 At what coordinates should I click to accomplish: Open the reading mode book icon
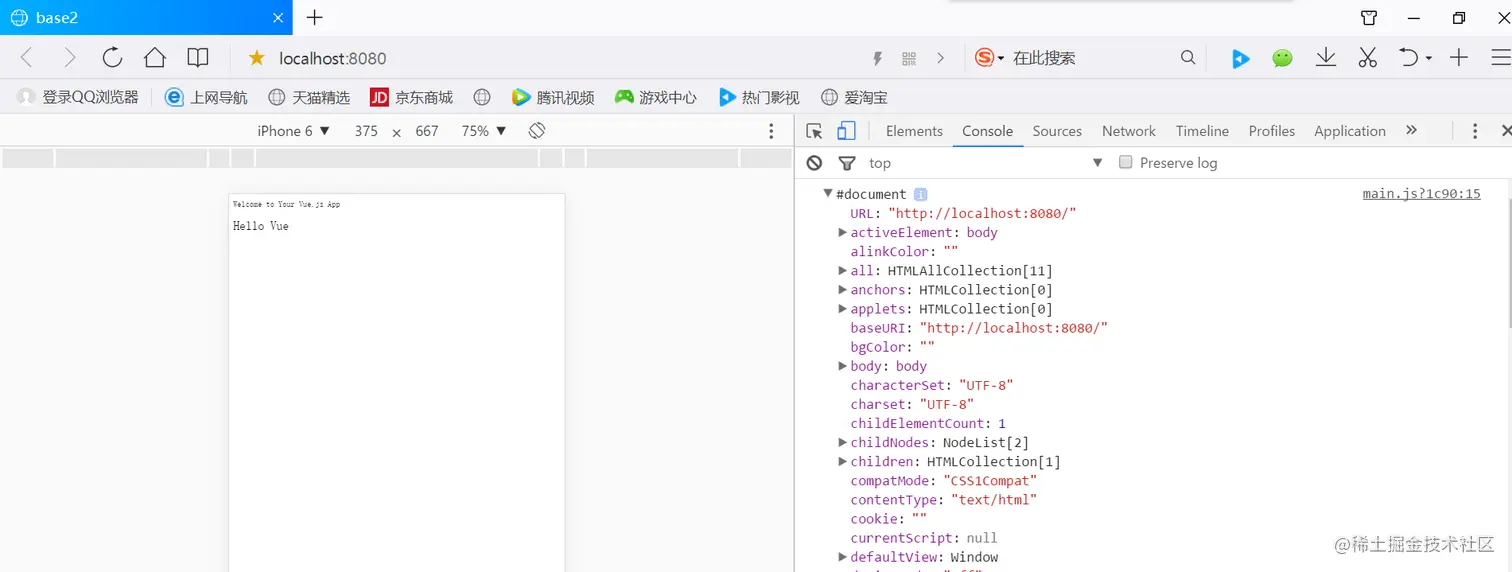(x=198, y=58)
